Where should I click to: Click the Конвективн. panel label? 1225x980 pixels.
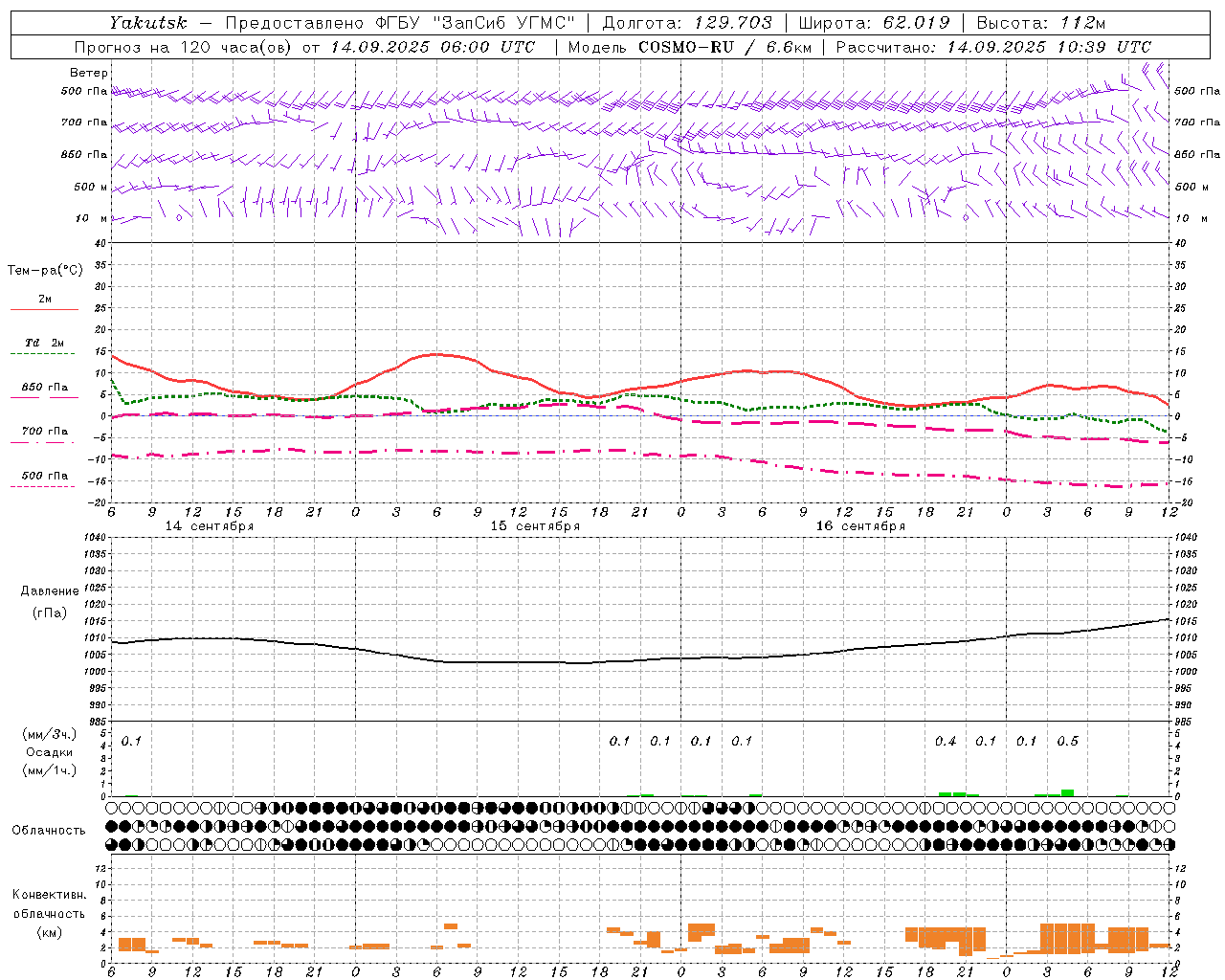pyautogui.click(x=49, y=895)
